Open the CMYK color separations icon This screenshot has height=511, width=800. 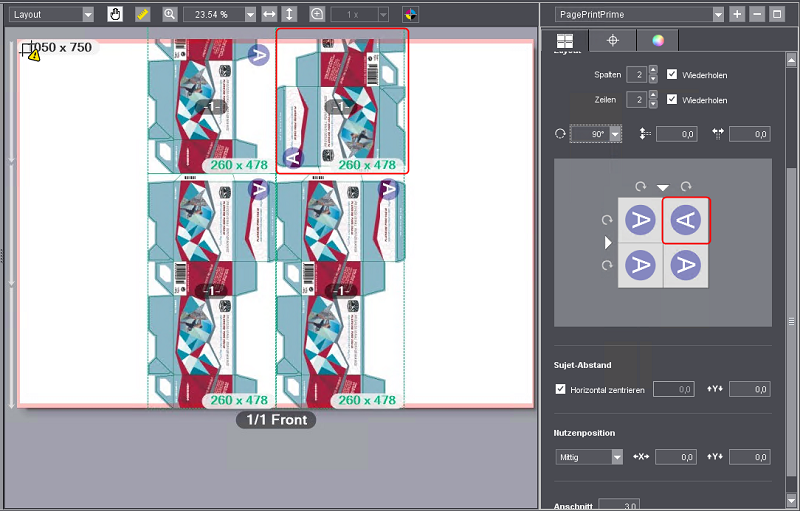410,14
